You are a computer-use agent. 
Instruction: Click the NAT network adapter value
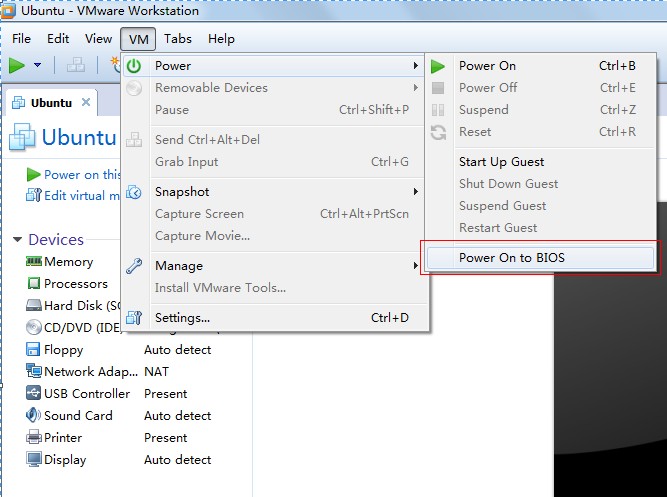[156, 371]
